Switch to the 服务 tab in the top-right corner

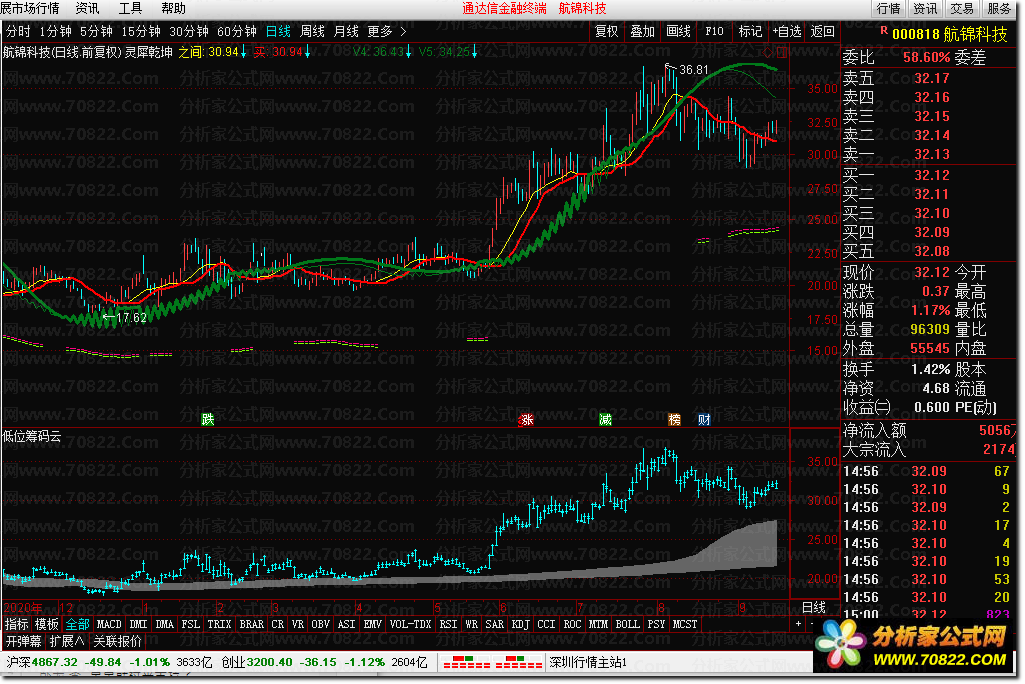pyautogui.click(x=998, y=9)
